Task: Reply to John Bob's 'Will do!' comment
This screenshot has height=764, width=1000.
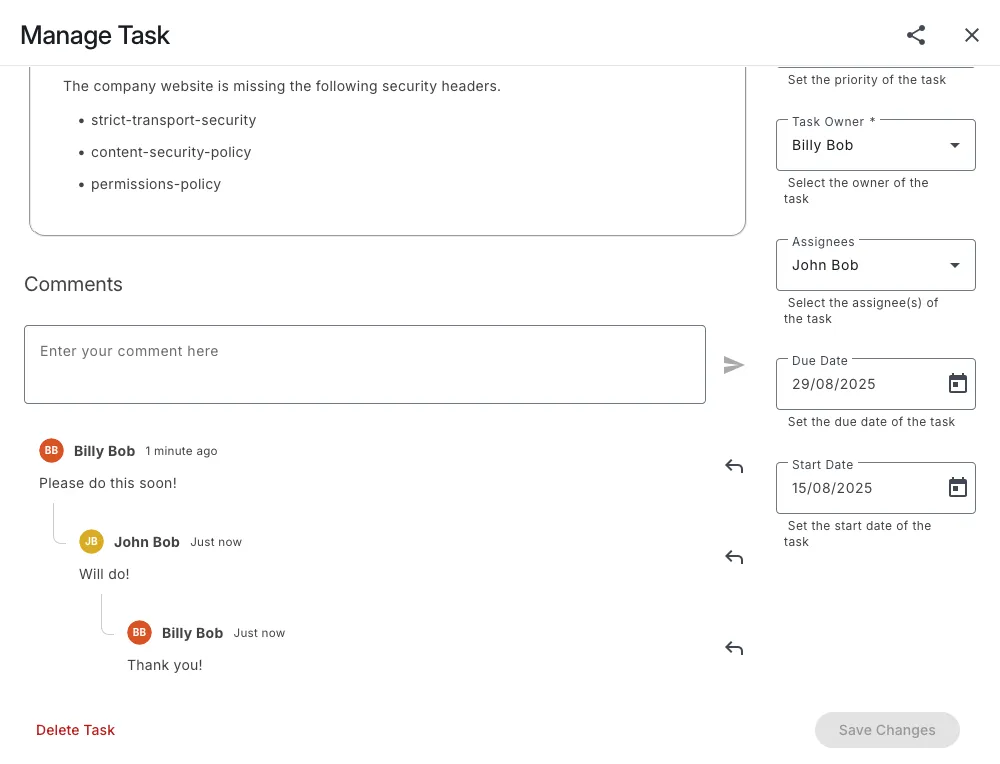Action: click(x=734, y=557)
